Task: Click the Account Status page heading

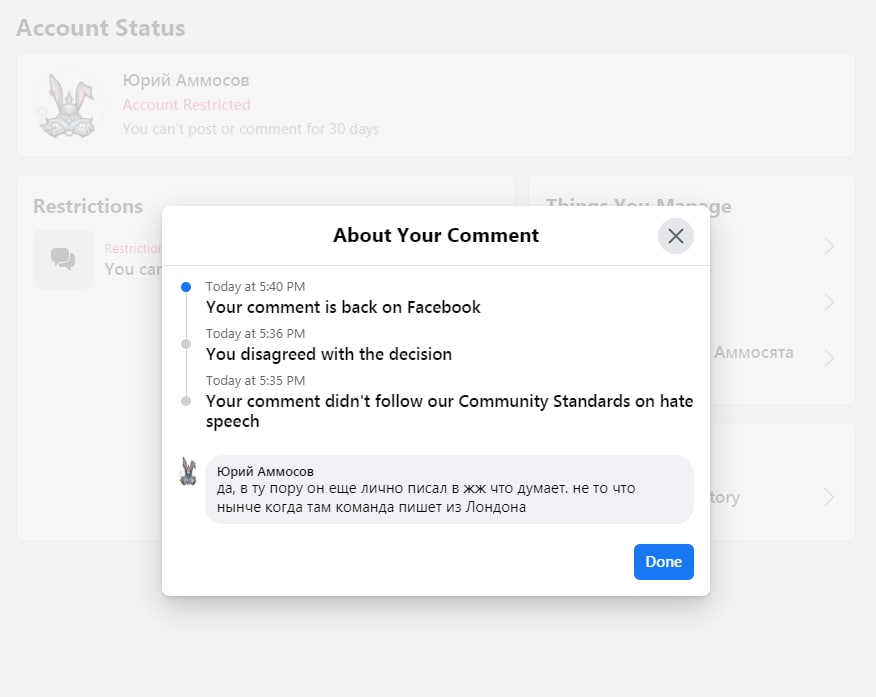Action: tap(101, 28)
